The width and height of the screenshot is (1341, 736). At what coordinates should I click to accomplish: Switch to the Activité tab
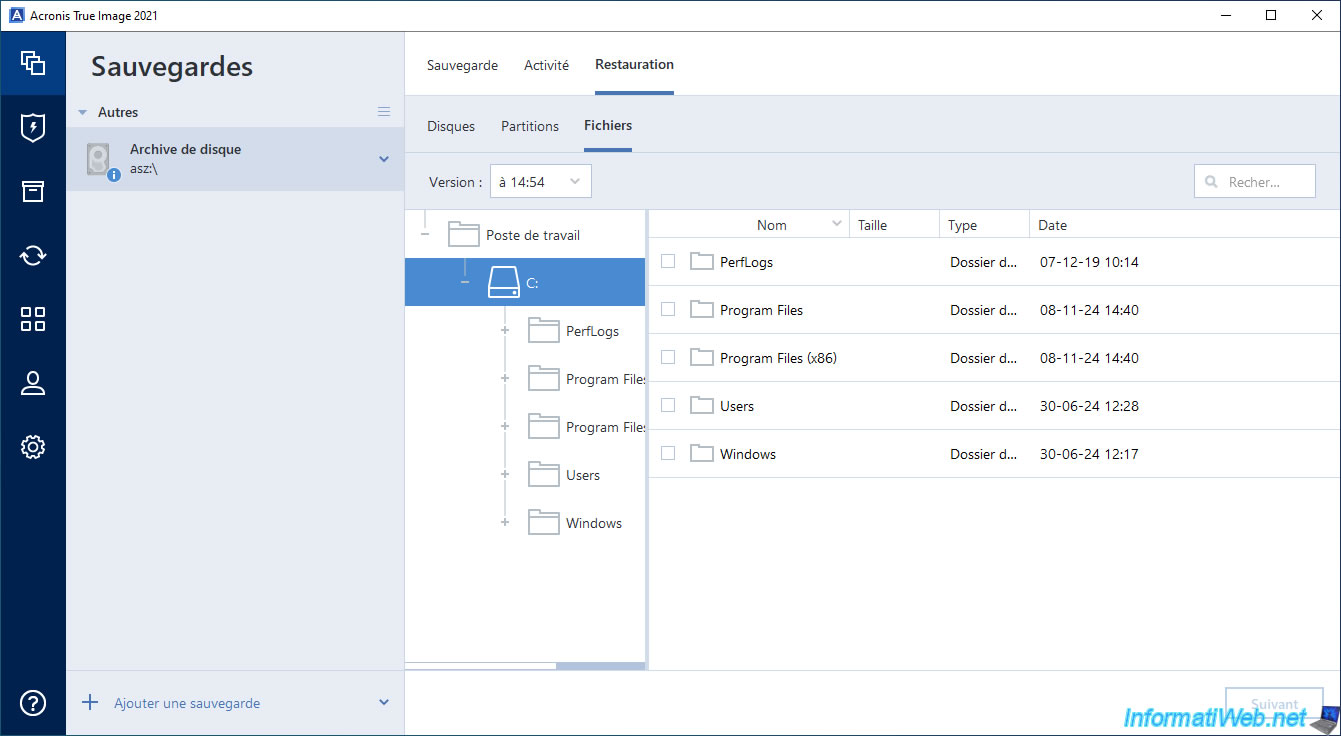click(546, 65)
